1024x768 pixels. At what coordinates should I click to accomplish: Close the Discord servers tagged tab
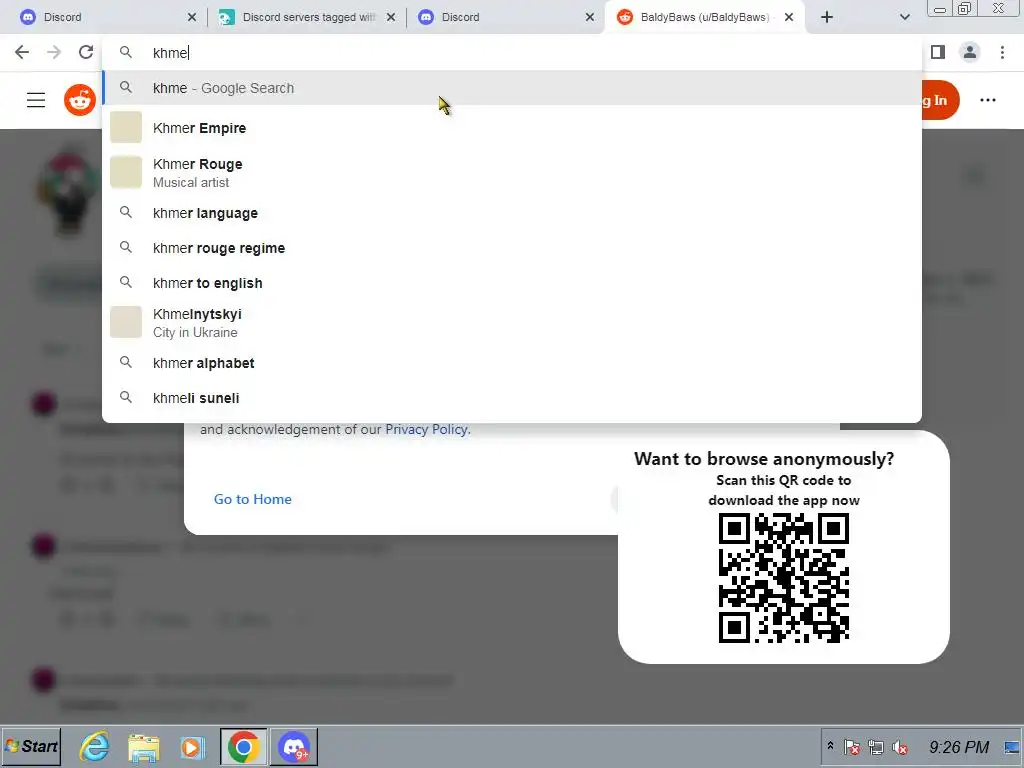[x=391, y=17]
